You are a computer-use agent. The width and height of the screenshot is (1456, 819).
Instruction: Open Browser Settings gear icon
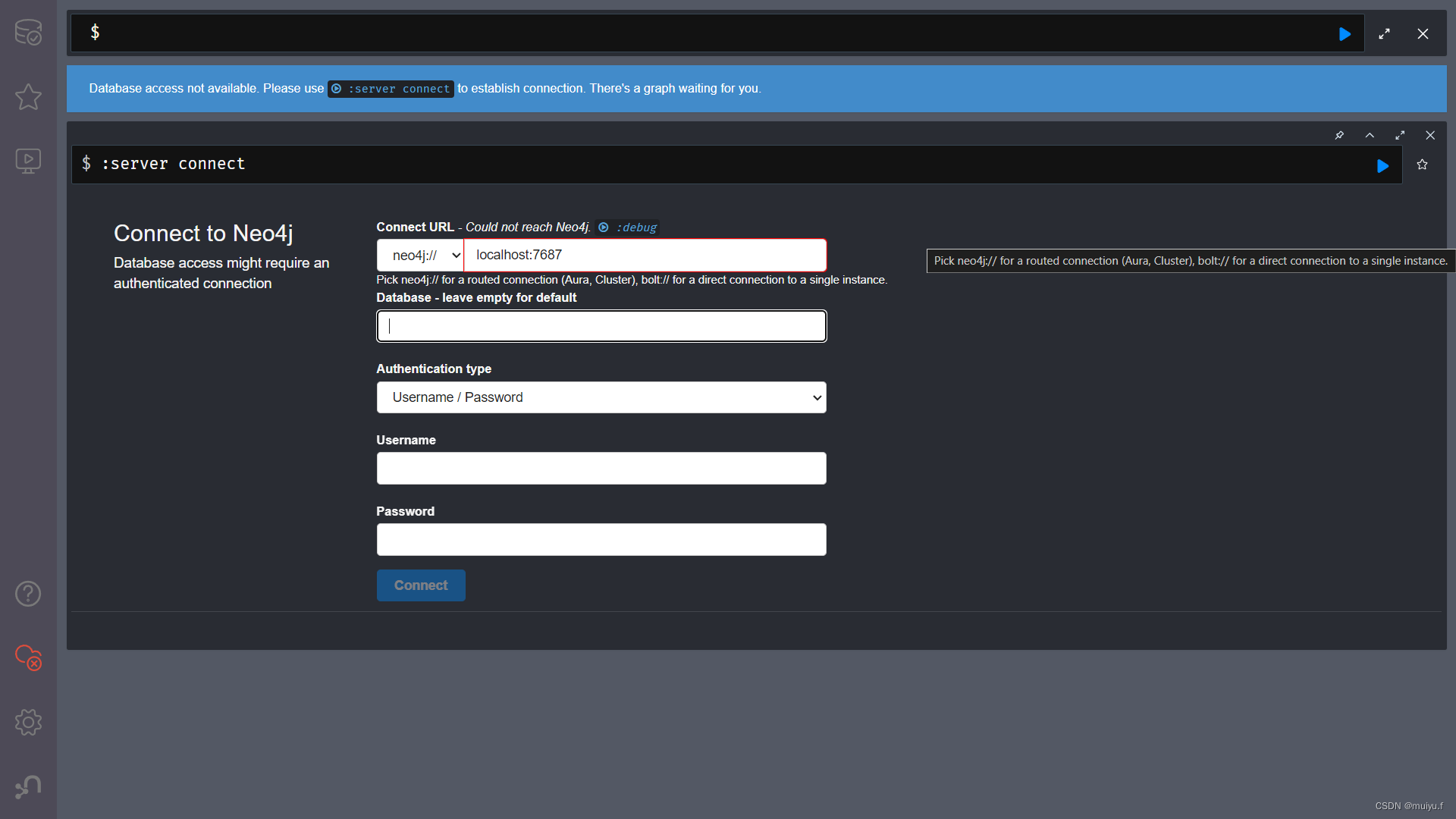tap(28, 722)
